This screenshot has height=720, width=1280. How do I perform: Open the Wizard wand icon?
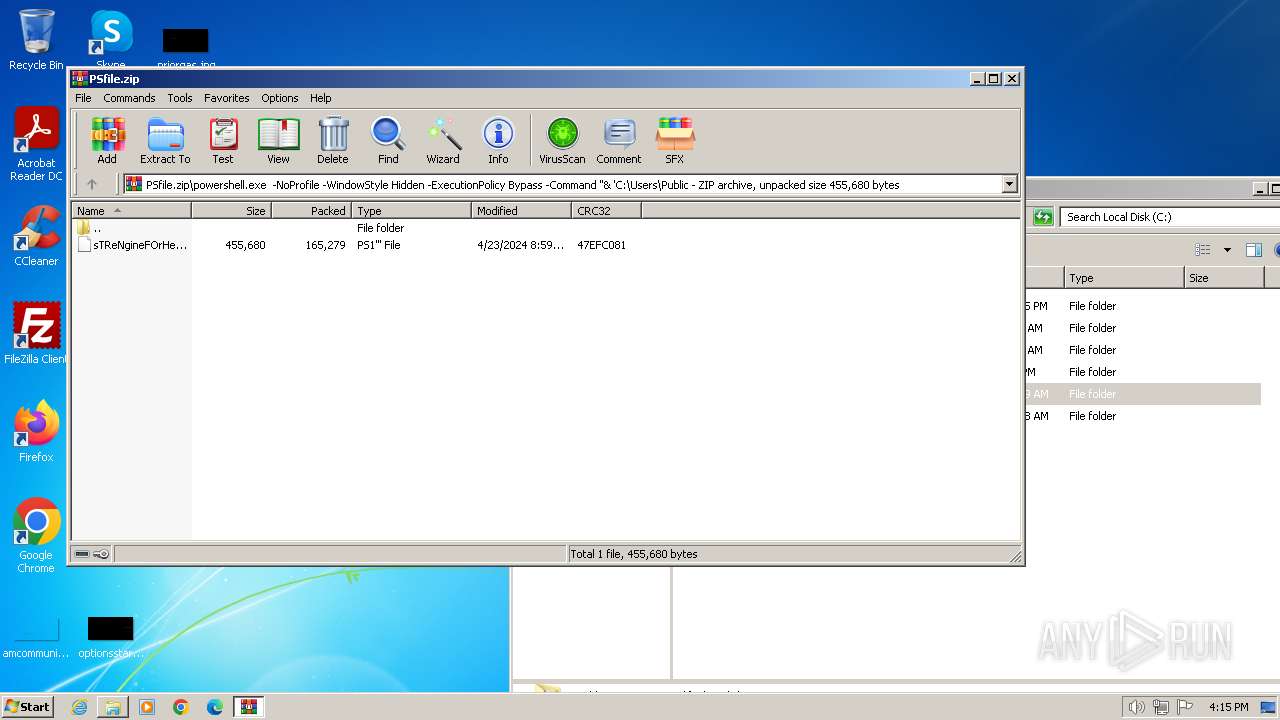443,140
